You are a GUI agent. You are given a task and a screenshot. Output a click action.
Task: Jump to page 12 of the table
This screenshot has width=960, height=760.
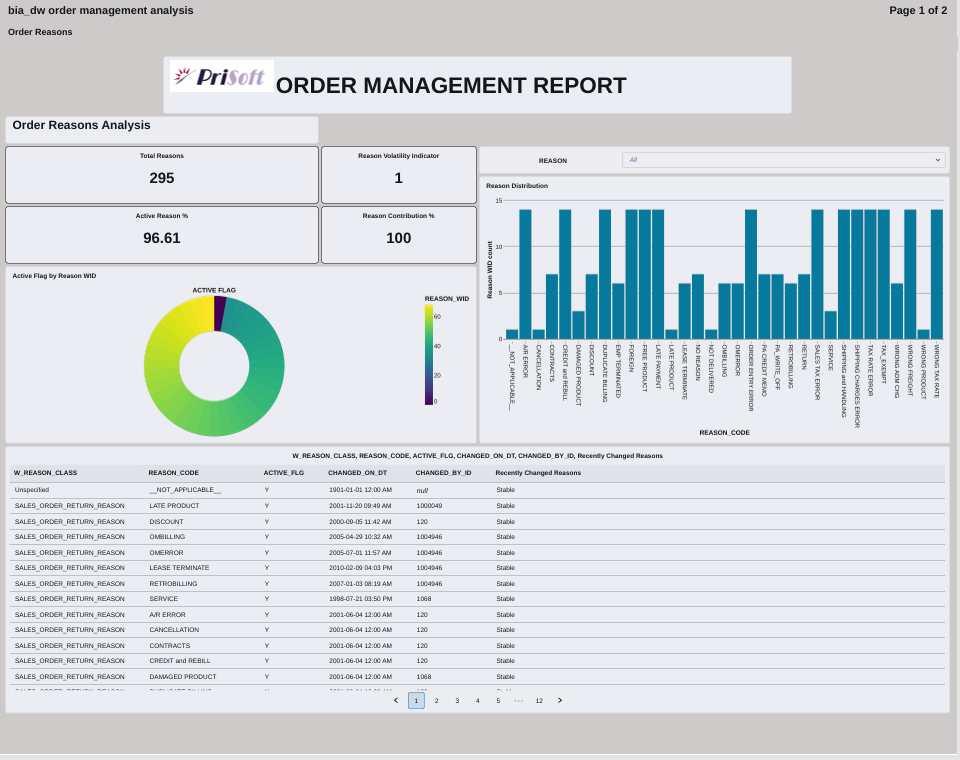click(x=539, y=700)
